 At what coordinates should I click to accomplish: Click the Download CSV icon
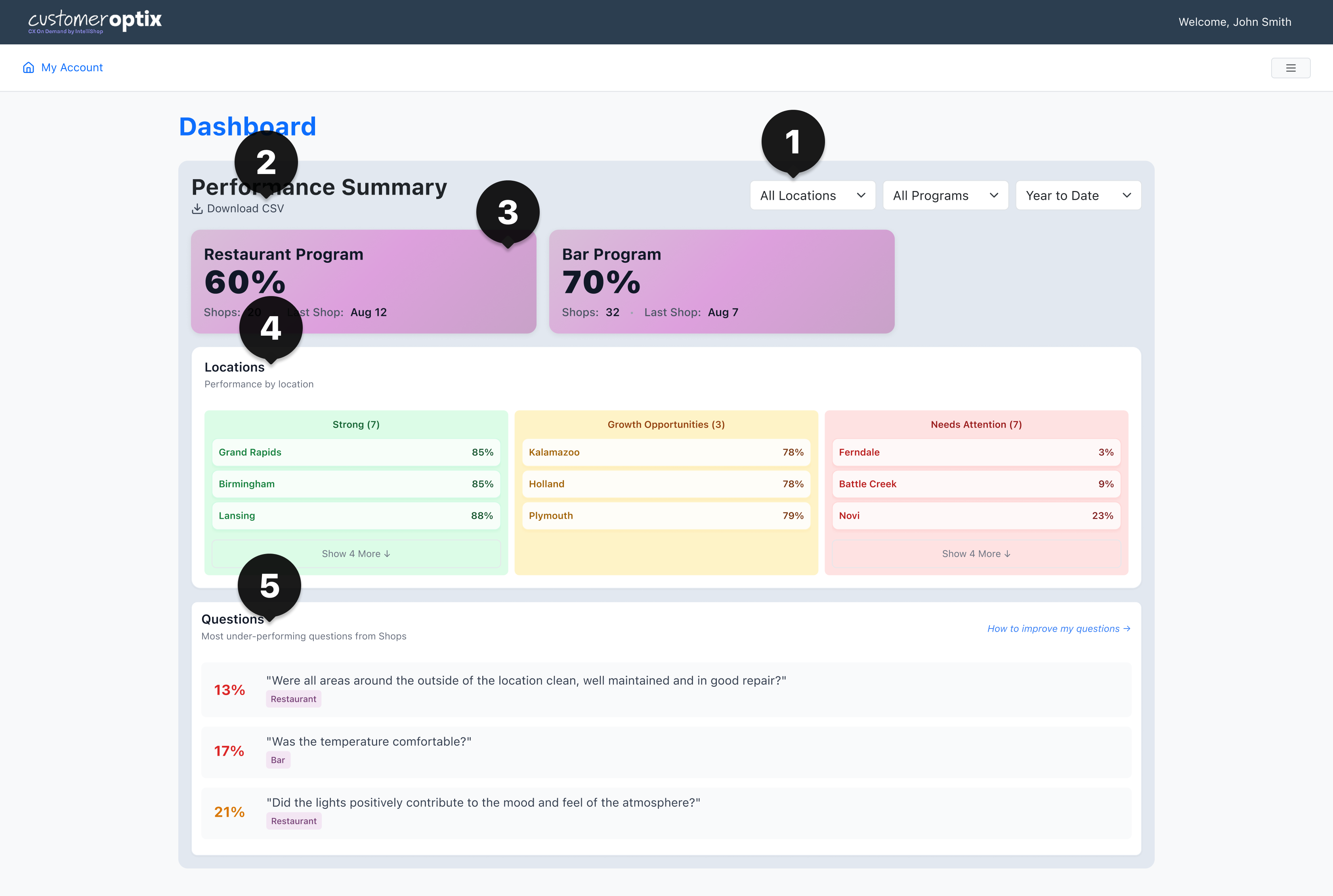[x=197, y=209]
